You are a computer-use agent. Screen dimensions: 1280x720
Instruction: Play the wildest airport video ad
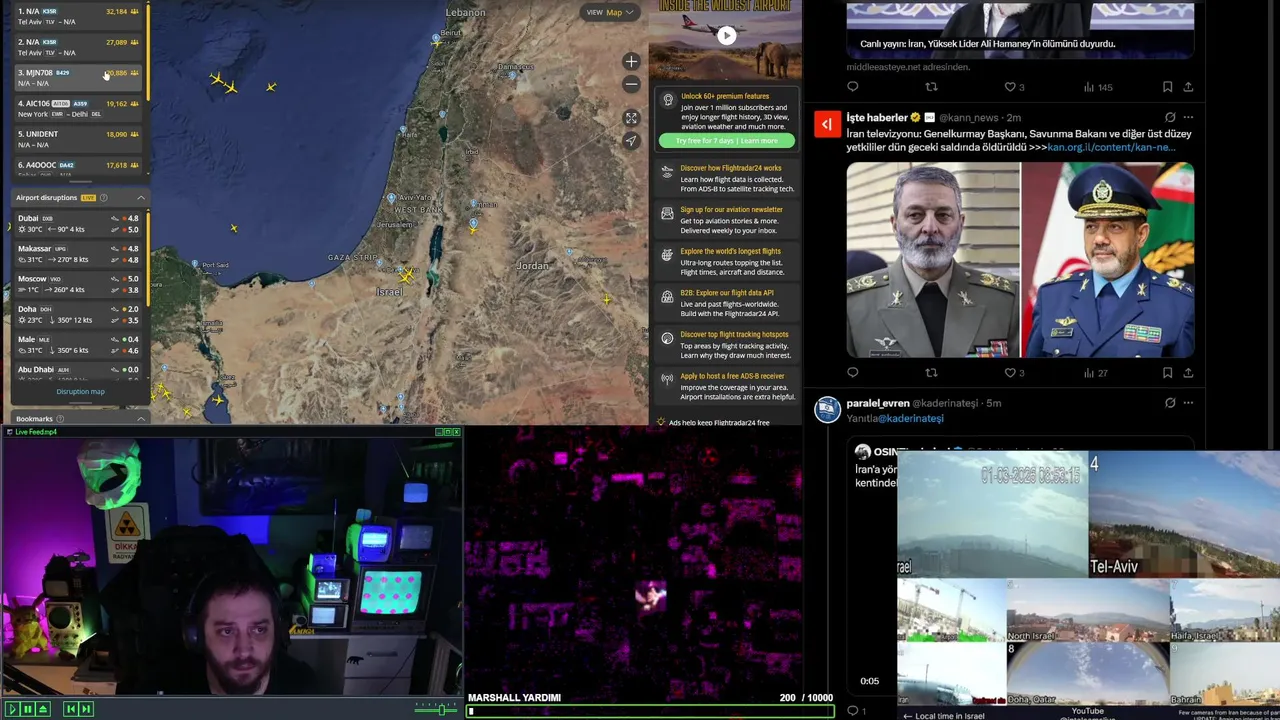727,35
